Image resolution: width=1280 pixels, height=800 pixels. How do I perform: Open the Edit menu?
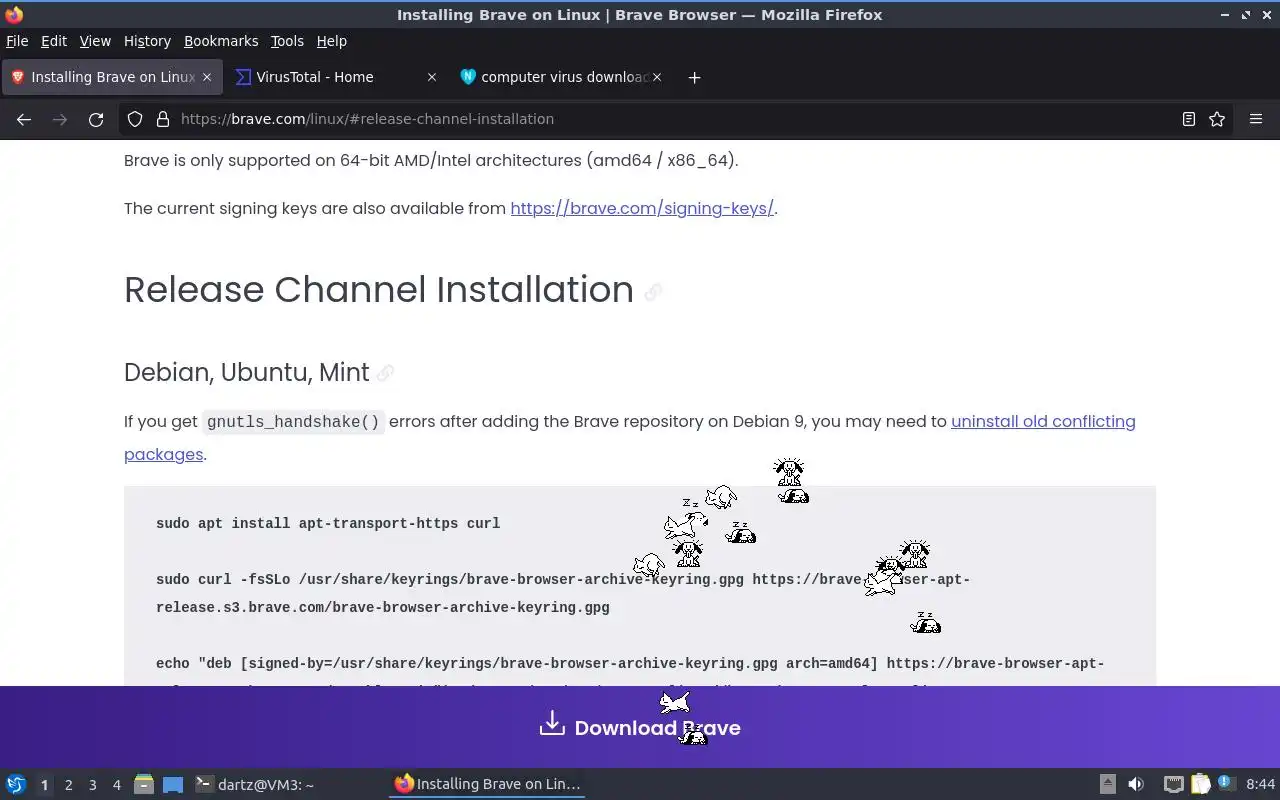point(54,41)
